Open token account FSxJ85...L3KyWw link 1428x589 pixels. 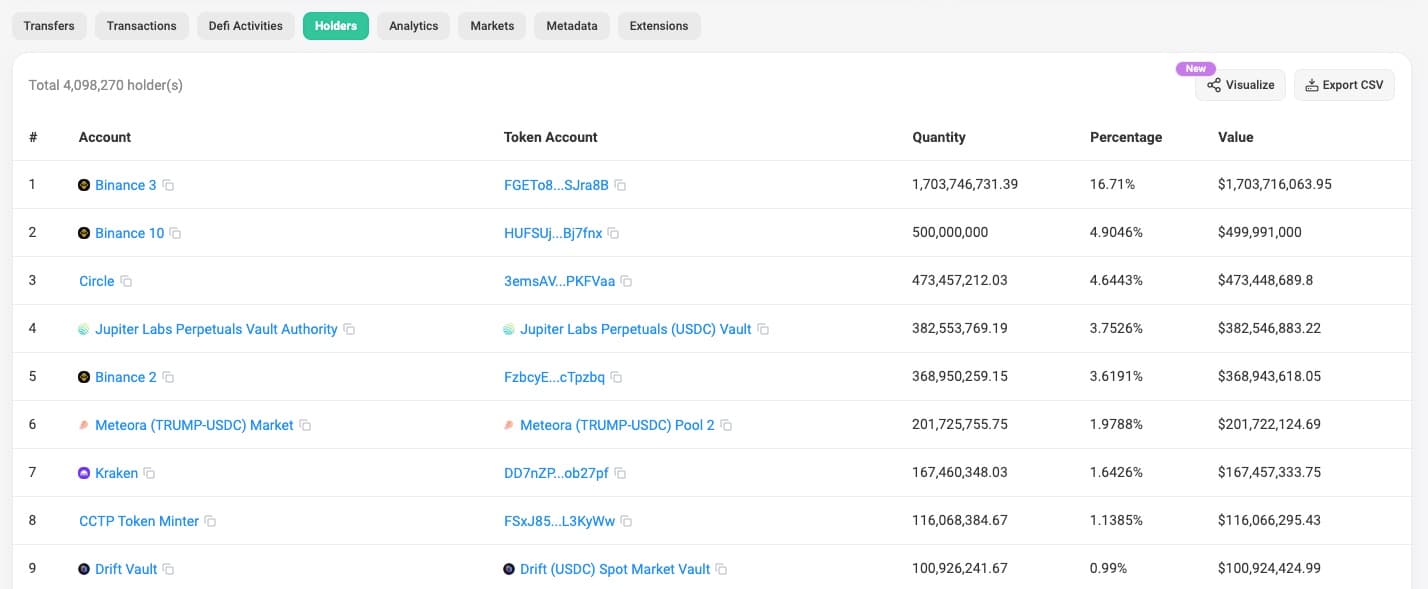(x=559, y=521)
